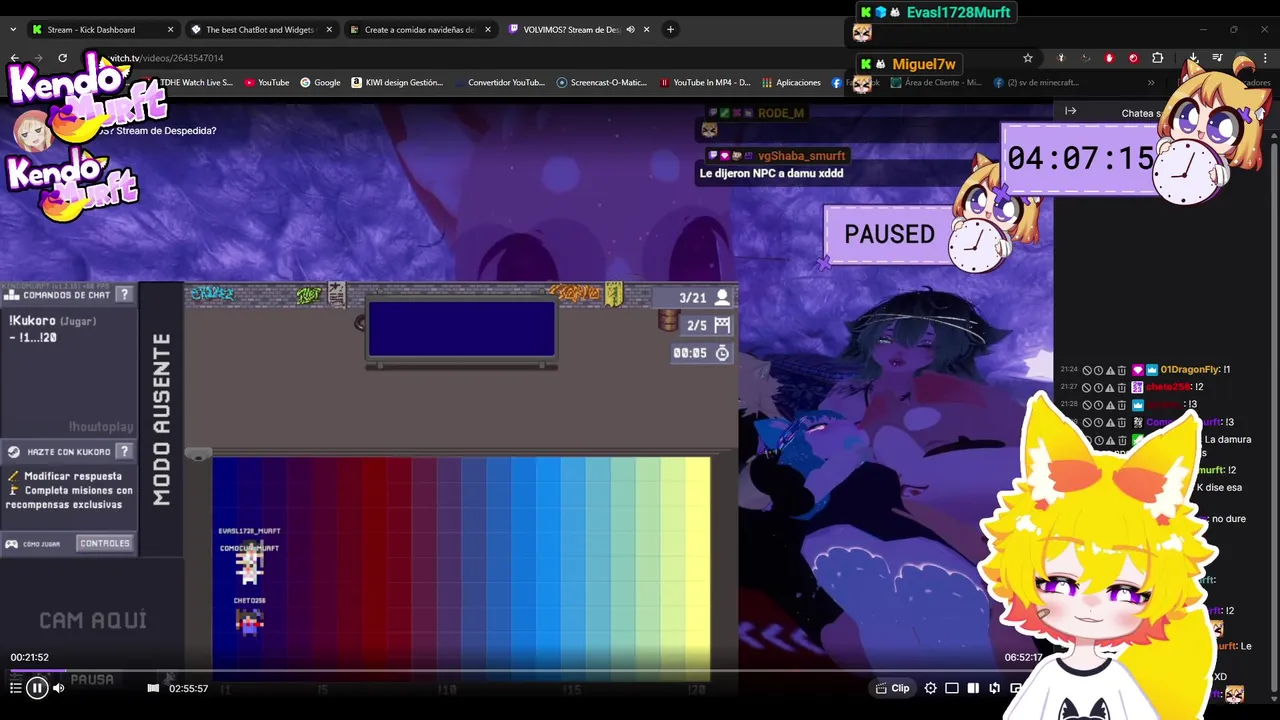
Task: Open the Chrome three-dot menu
Action: click(1266, 58)
